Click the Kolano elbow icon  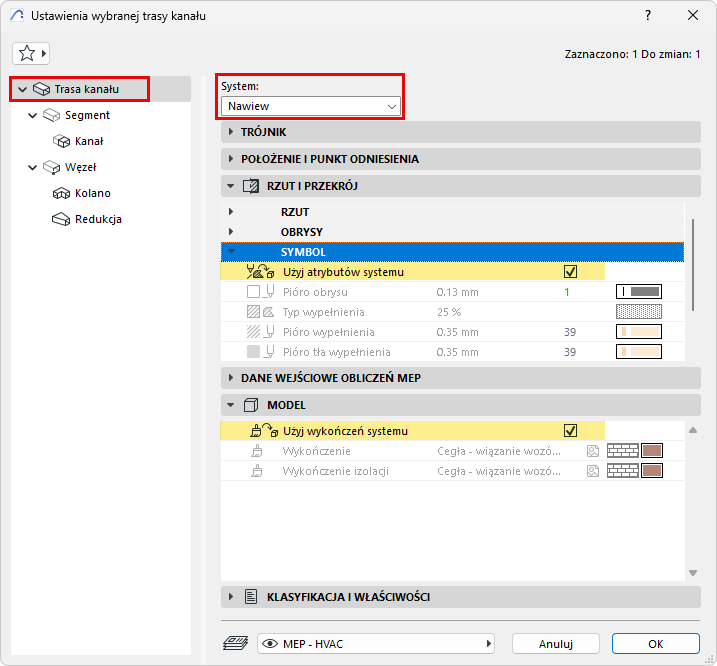click(x=61, y=193)
